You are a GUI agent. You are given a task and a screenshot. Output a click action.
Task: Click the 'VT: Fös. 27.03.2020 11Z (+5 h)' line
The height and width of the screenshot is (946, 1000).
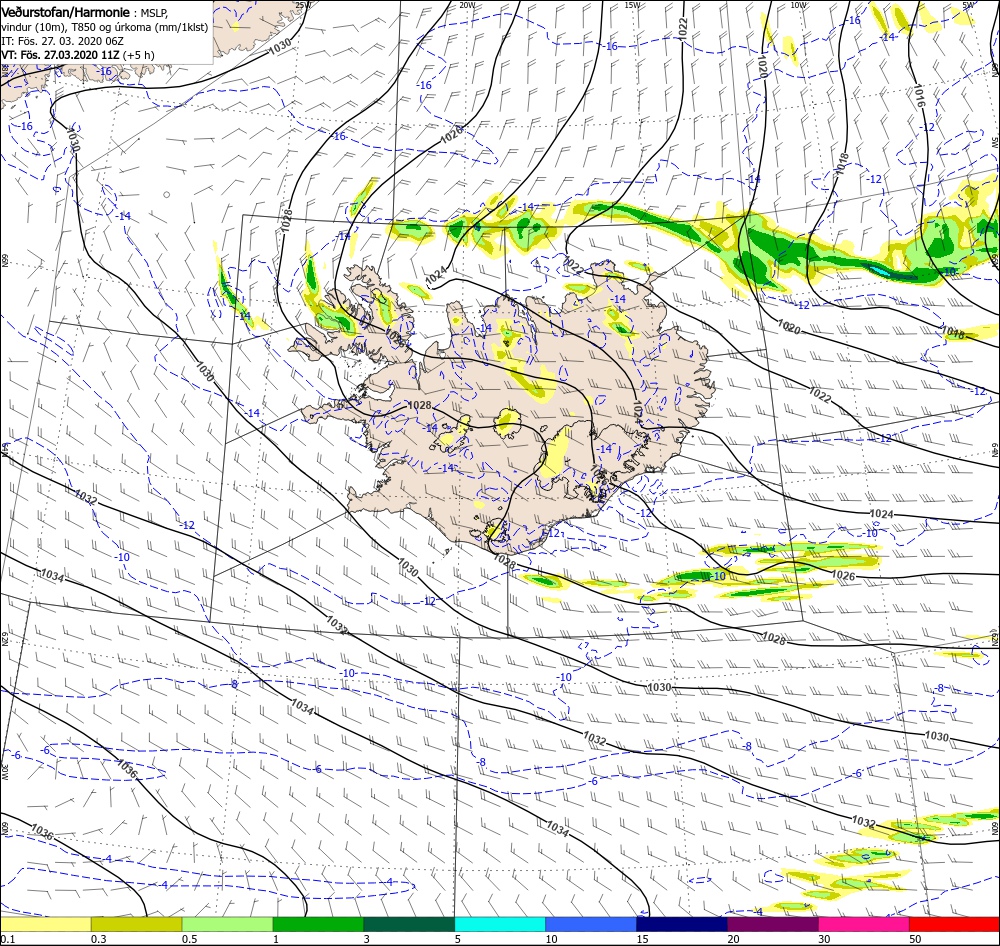[78, 55]
